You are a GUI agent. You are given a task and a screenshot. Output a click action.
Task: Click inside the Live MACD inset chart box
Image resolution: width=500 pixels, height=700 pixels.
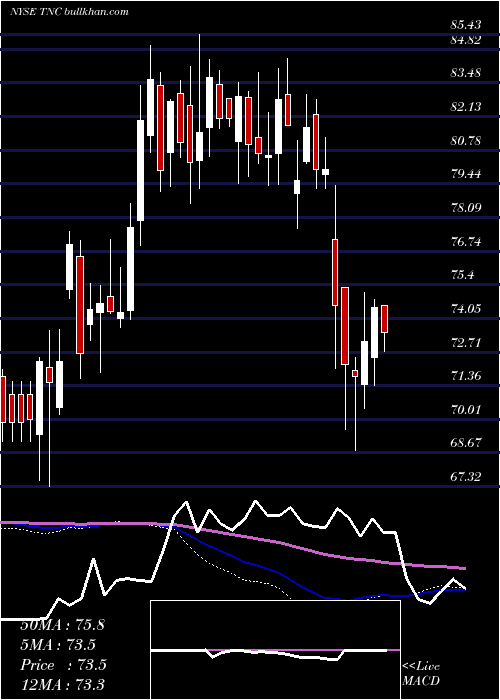tap(275, 650)
